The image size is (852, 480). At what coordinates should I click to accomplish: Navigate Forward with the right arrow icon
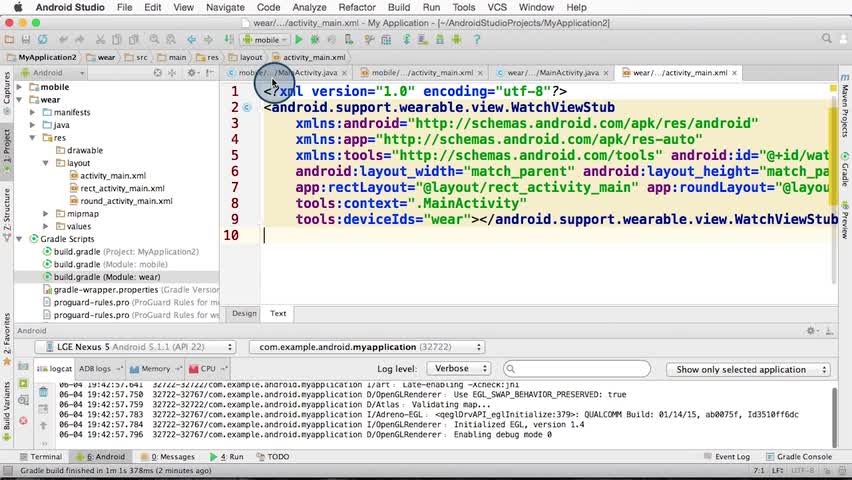(x=208, y=40)
